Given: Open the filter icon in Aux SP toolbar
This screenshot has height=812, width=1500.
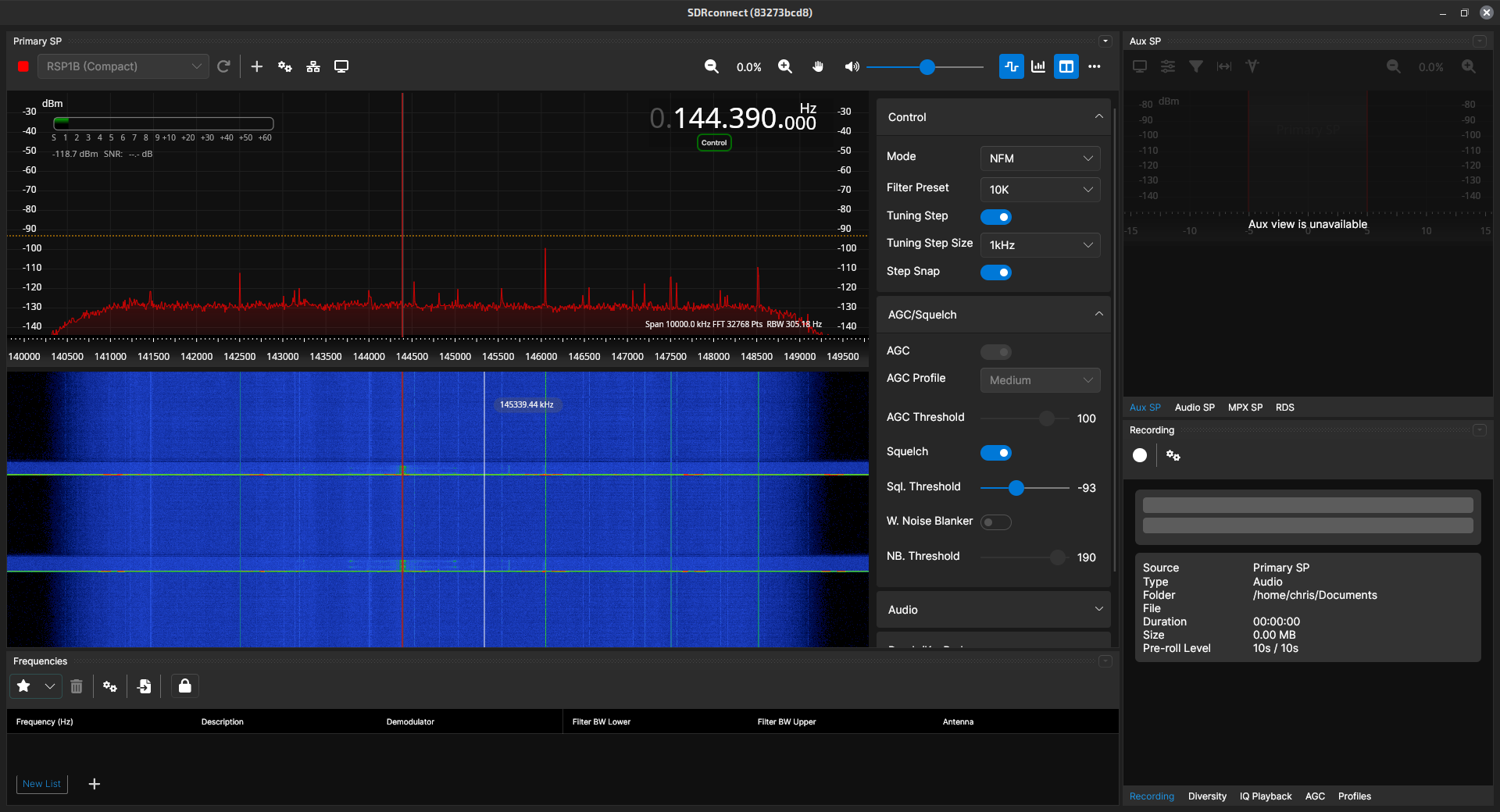Looking at the screenshot, I should pyautogui.click(x=1196, y=66).
